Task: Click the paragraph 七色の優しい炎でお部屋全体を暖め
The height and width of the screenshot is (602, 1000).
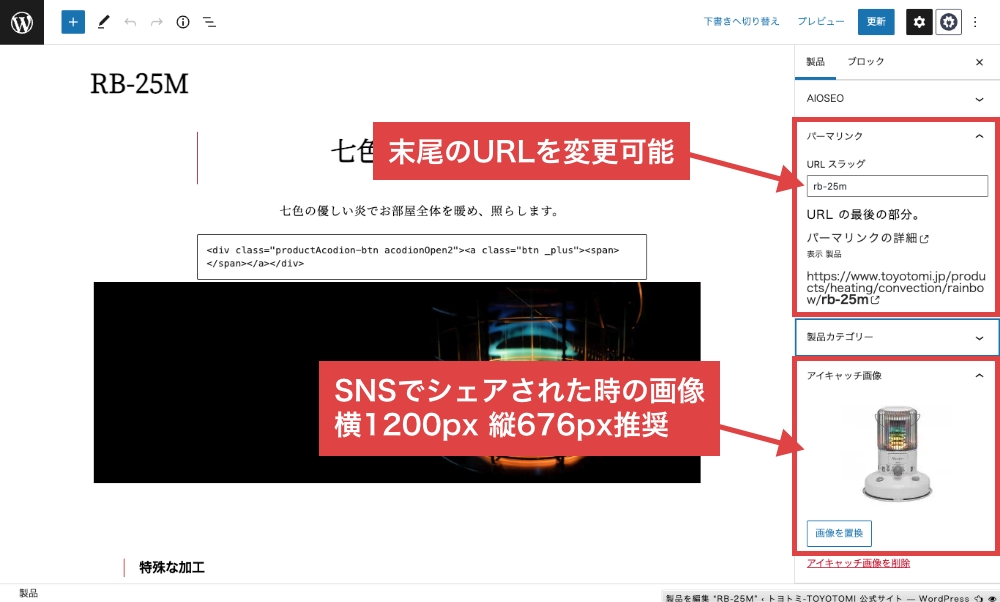Action: [x=419, y=211]
